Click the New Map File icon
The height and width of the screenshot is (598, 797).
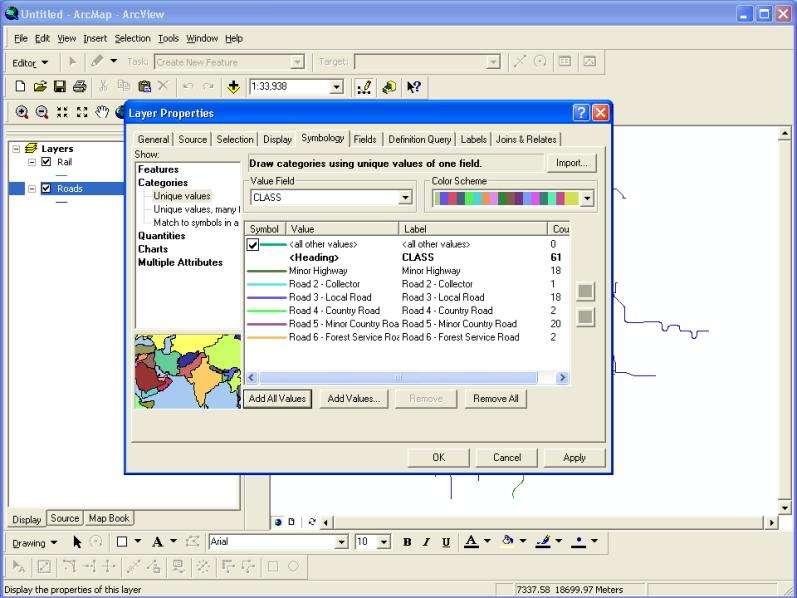20,86
